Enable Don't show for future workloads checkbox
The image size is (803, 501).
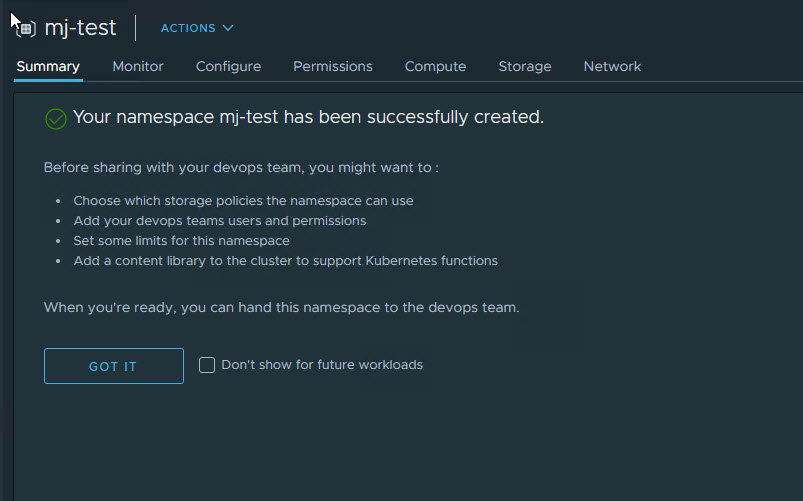207,365
